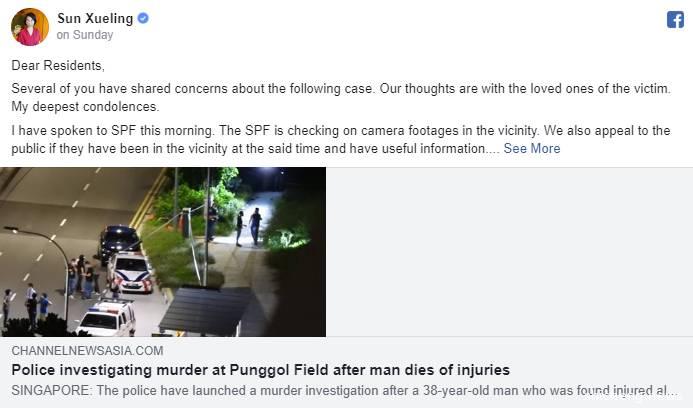Expand the post with See More

pyautogui.click(x=532, y=149)
